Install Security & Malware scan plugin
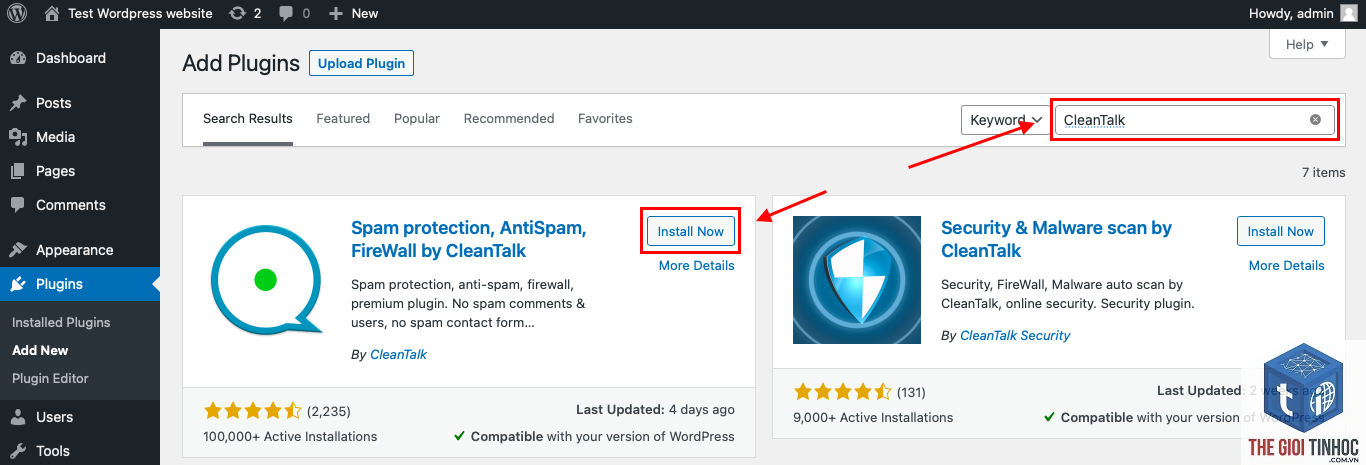 coord(1281,231)
